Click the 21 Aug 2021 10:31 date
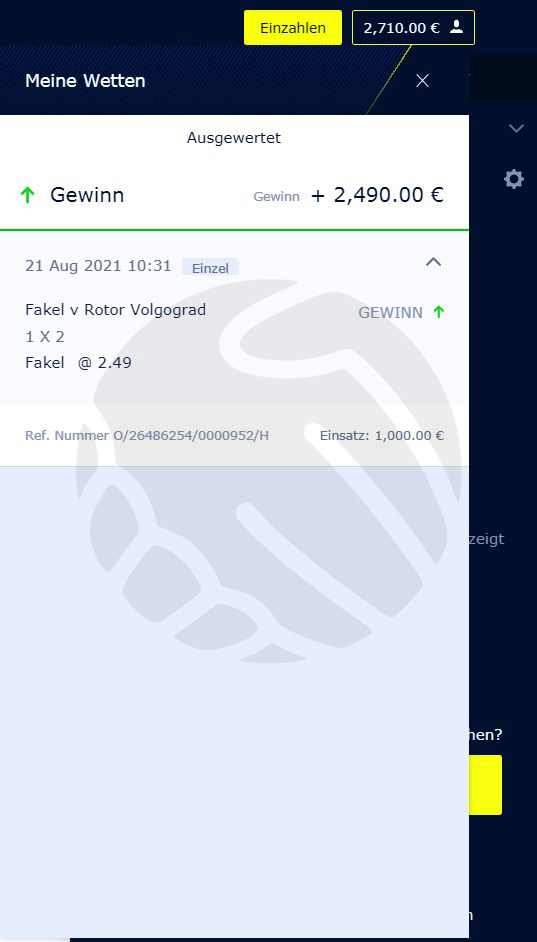This screenshot has height=942, width=537. pos(99,266)
